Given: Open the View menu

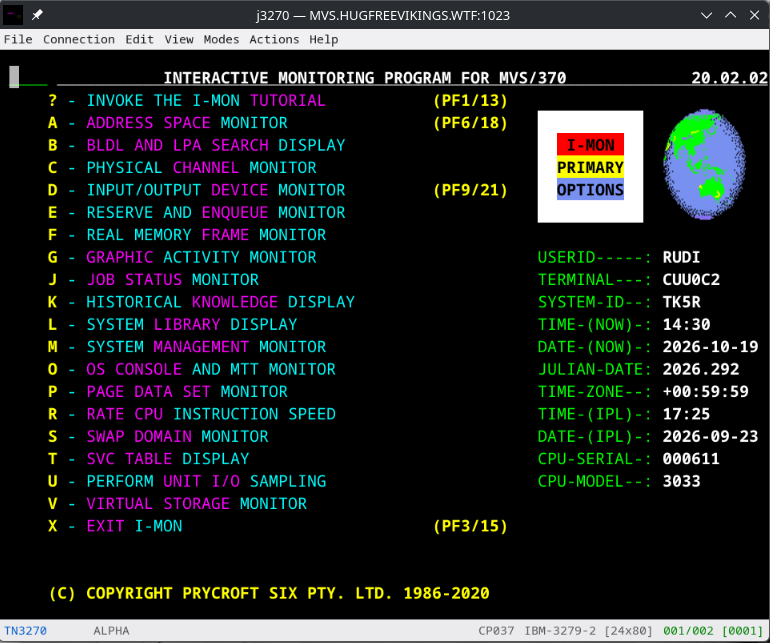Looking at the screenshot, I should 179,39.
